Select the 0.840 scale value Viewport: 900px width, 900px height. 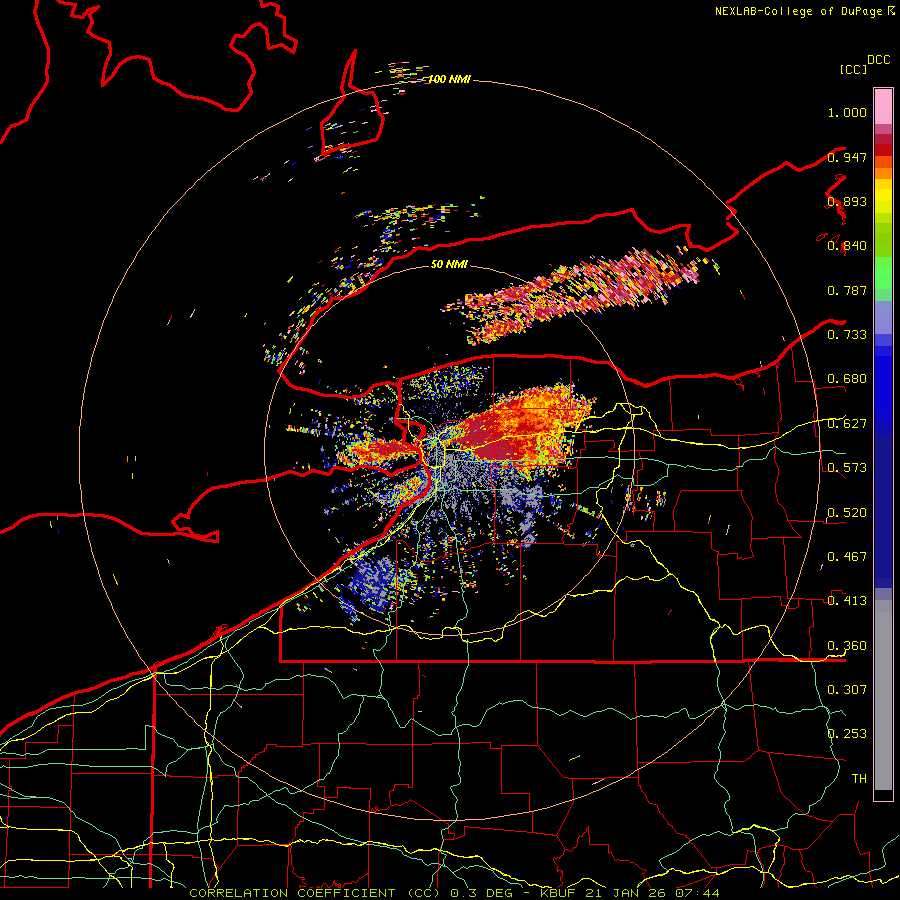click(x=847, y=246)
